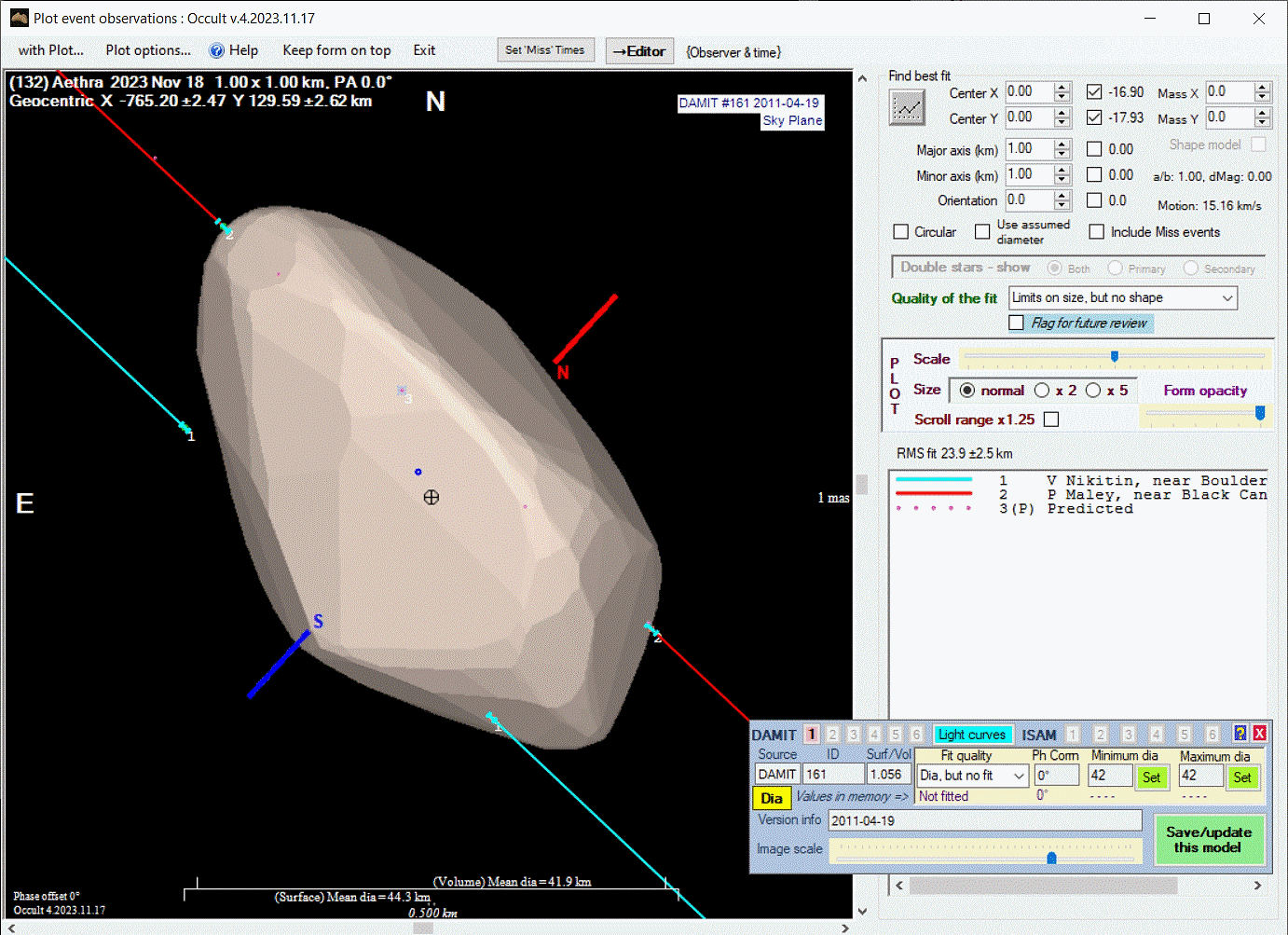Open DAMIT panel help question-mark icon
Viewport: 1288px width, 935px height.
pos(1240,734)
